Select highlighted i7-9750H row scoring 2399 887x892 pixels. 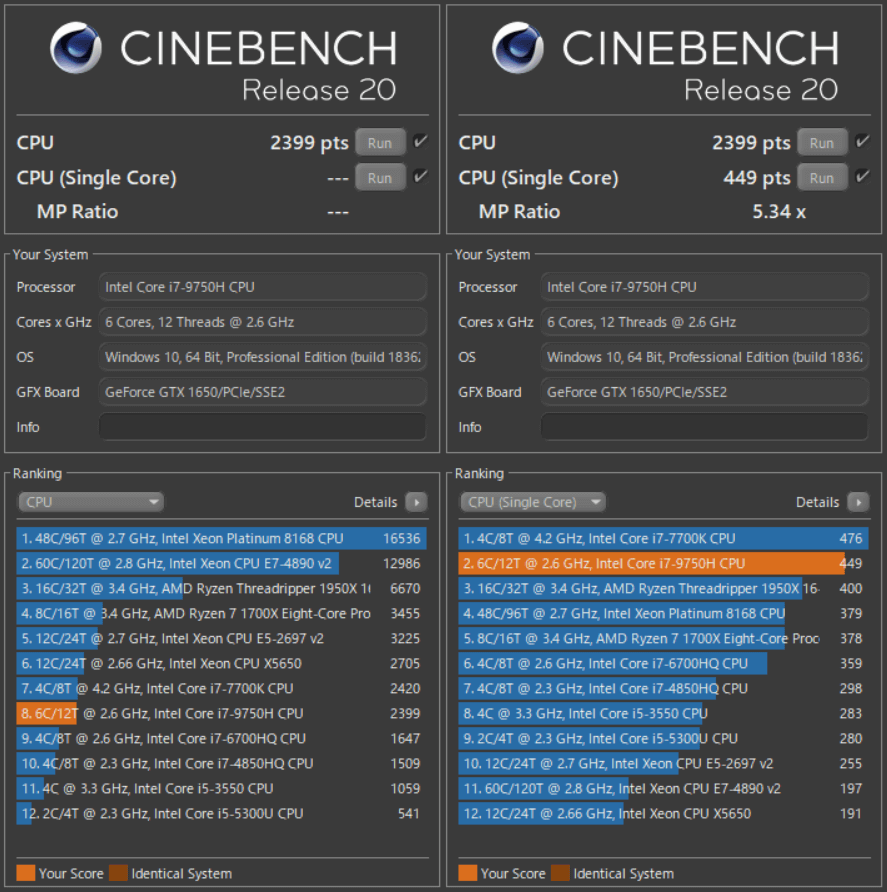(221, 714)
